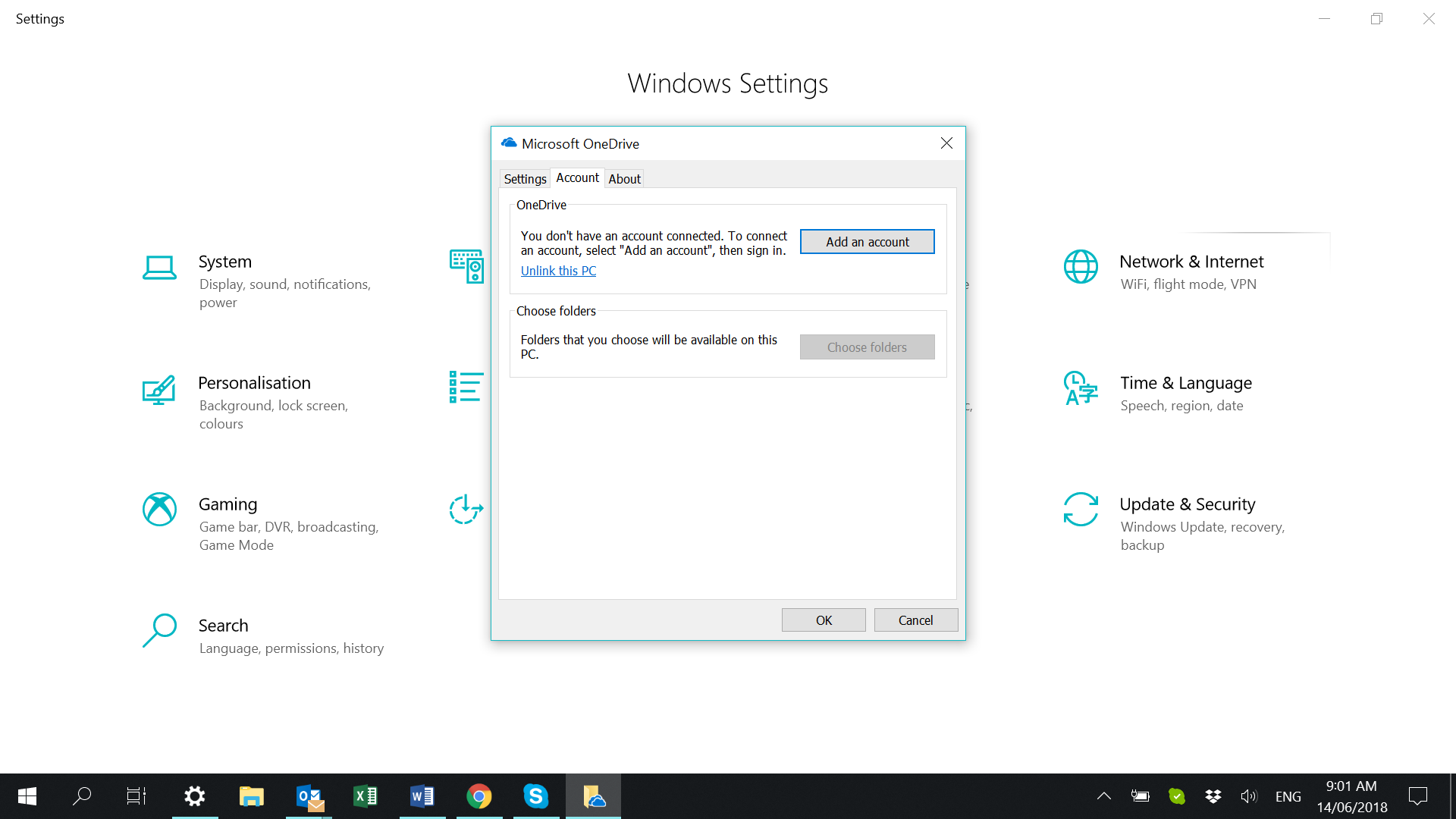The width and height of the screenshot is (1456, 819).
Task: Open Windows Start menu
Action: [27, 796]
